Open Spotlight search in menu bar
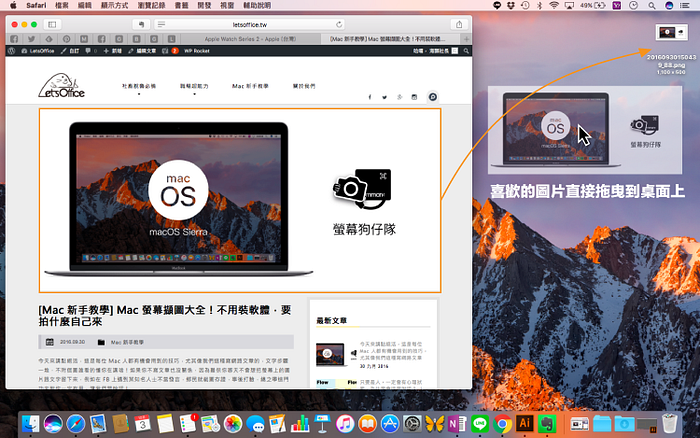Screen dimensions: 700x438 [652, 5]
